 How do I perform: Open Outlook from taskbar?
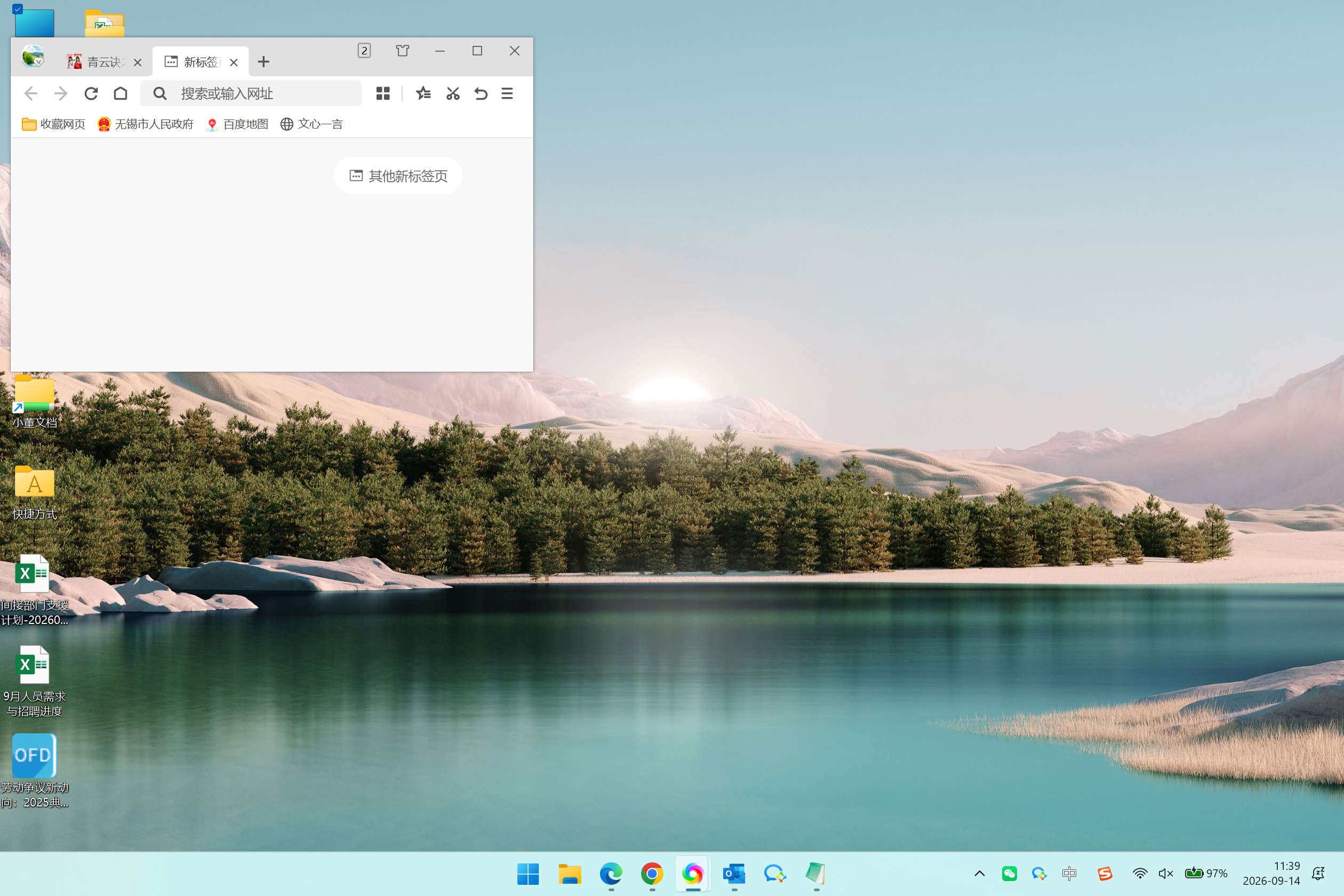tap(734, 874)
